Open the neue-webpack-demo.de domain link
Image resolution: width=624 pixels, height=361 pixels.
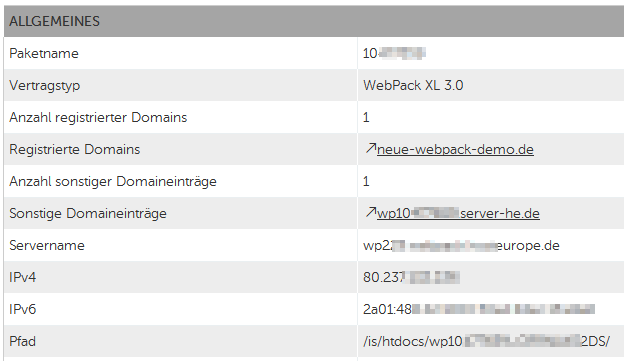(x=455, y=149)
